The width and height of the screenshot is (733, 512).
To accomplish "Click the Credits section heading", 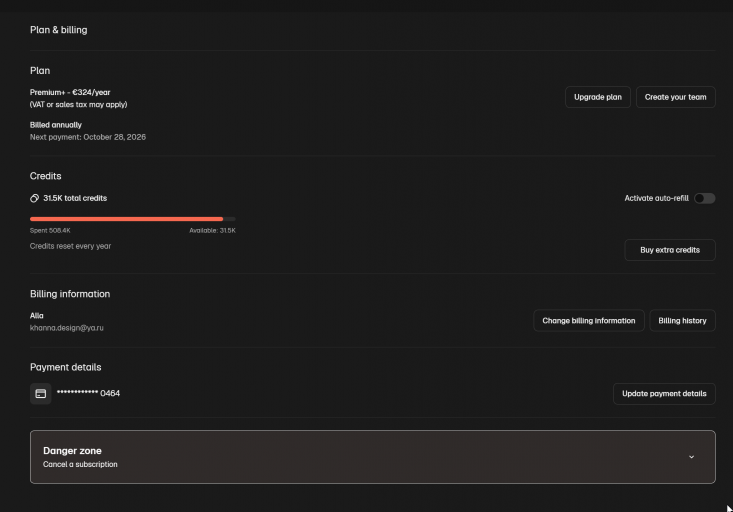I will 45,176.
